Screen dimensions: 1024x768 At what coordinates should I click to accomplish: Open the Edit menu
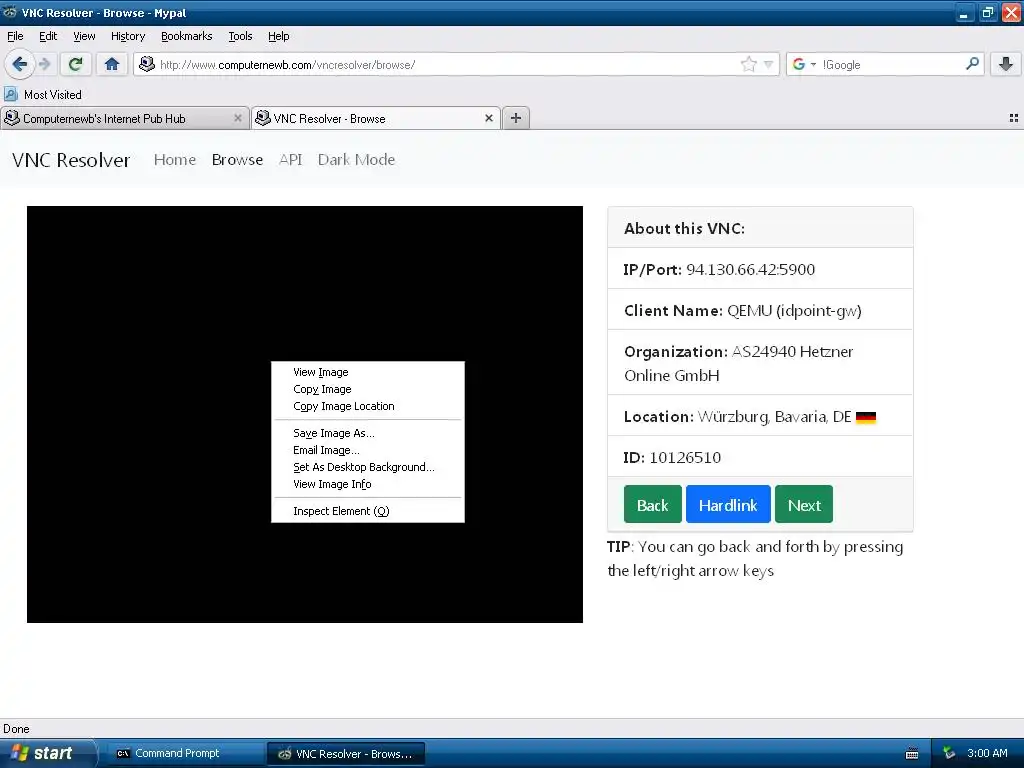[48, 36]
